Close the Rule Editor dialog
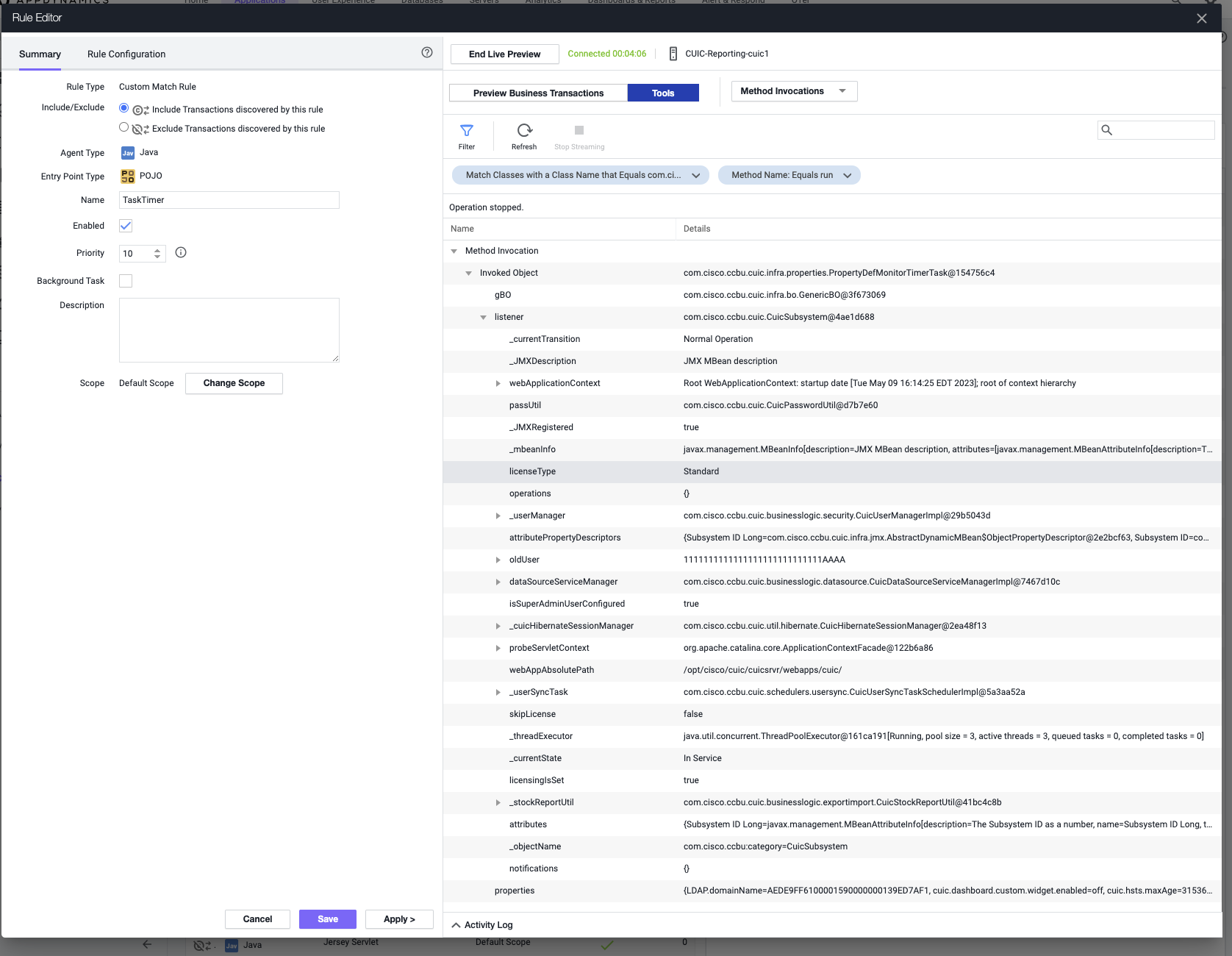This screenshot has height=956, width=1232. pos(1202,18)
